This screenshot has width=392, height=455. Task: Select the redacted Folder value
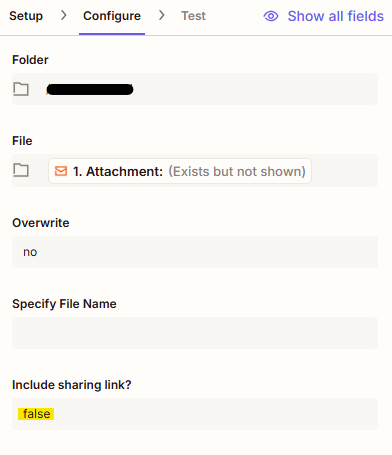pos(90,89)
